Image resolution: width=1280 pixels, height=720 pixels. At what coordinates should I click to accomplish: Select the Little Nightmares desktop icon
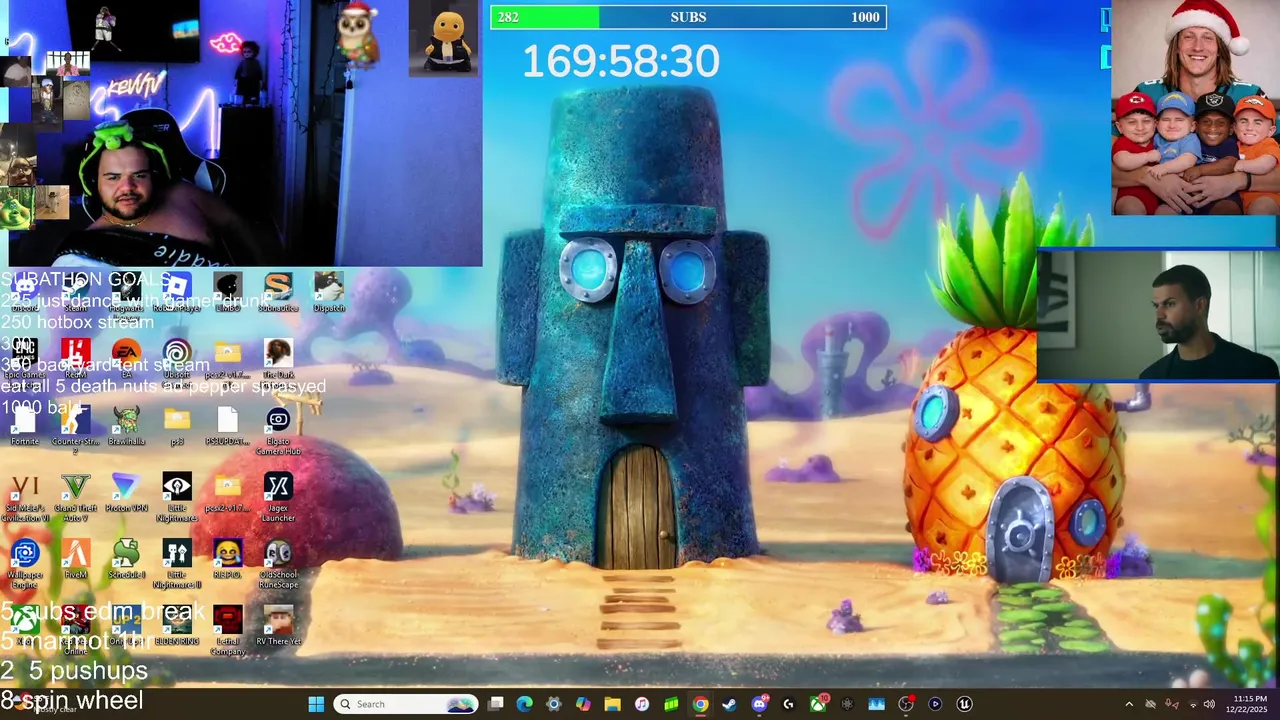point(177,498)
